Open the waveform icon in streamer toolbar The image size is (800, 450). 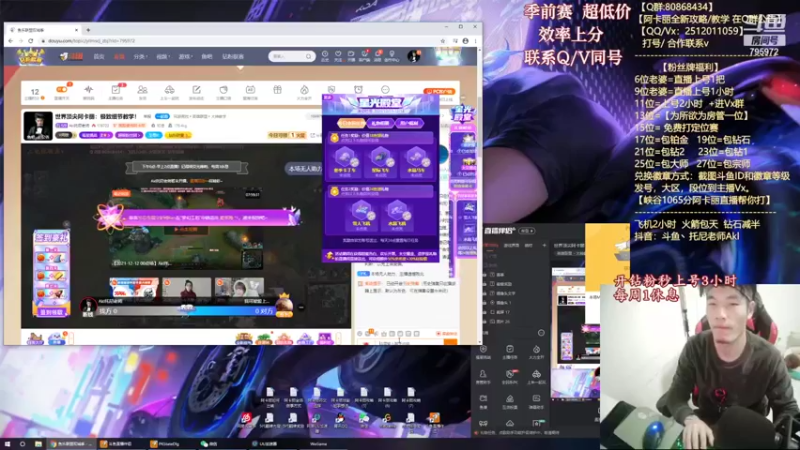[x=88, y=90]
